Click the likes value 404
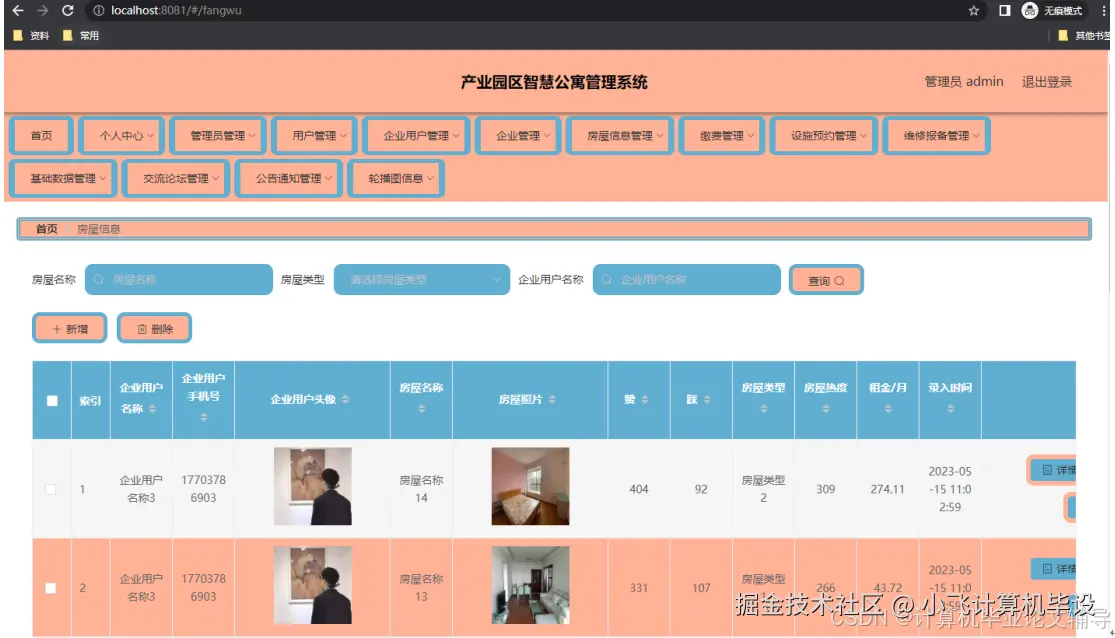Viewport: 1115px width, 638px height. point(639,489)
